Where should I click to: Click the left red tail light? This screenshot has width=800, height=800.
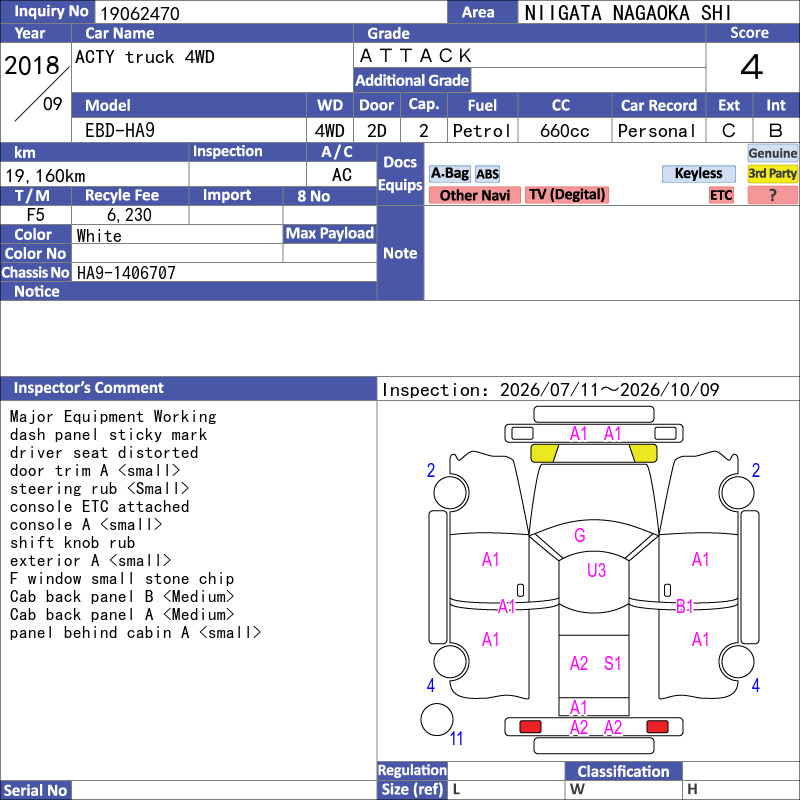530,727
